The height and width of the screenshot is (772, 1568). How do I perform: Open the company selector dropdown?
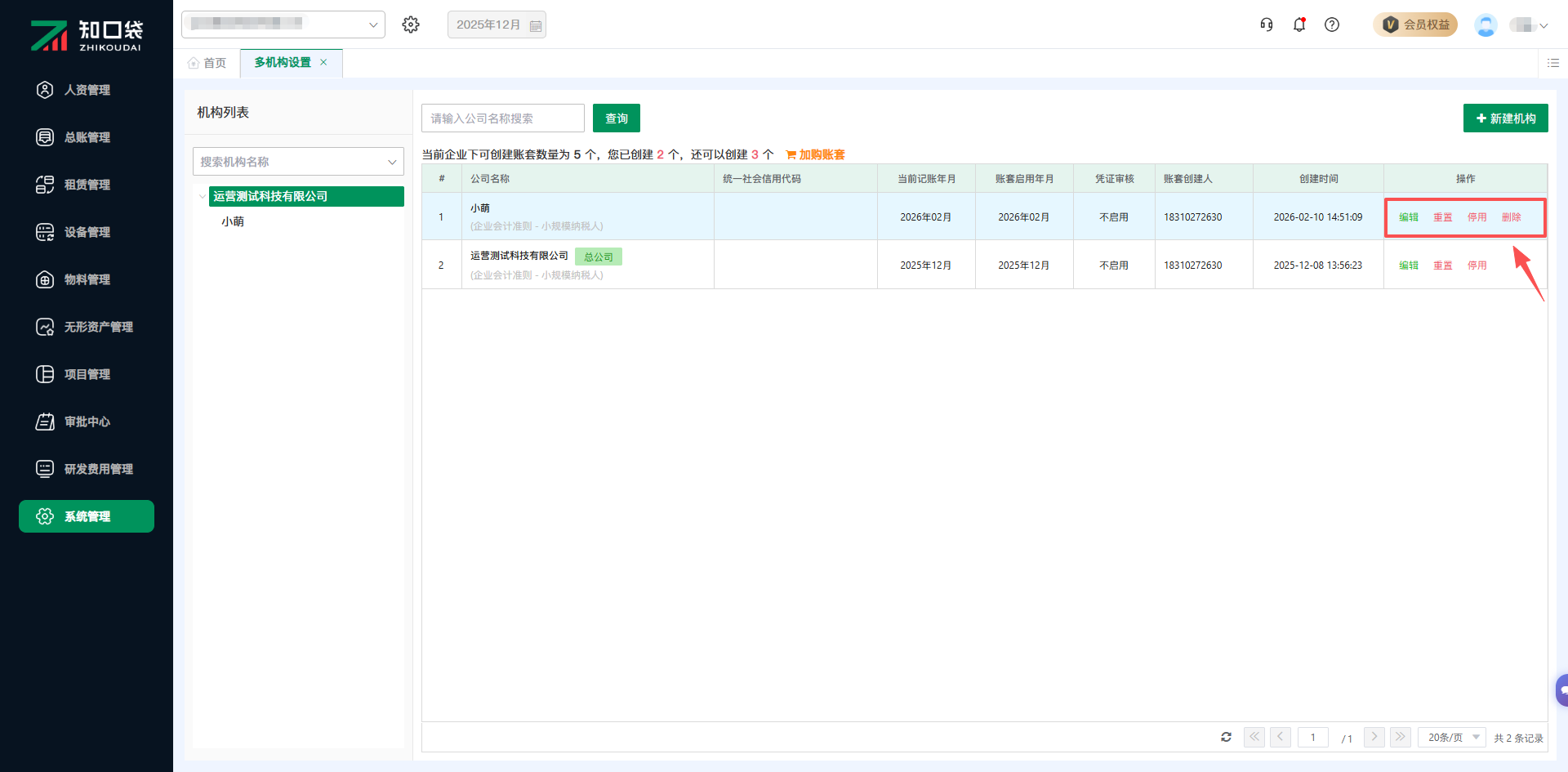pos(283,25)
